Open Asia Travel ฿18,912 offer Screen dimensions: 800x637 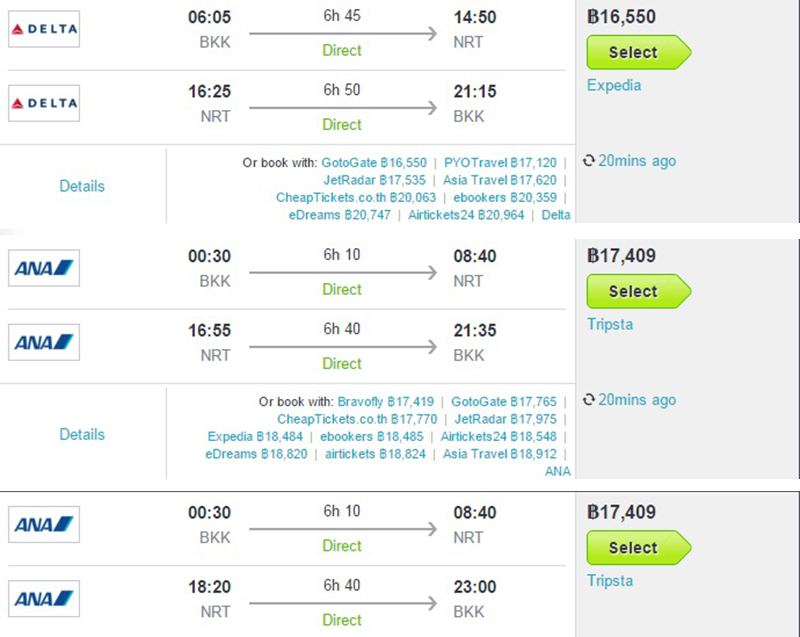tap(500, 454)
